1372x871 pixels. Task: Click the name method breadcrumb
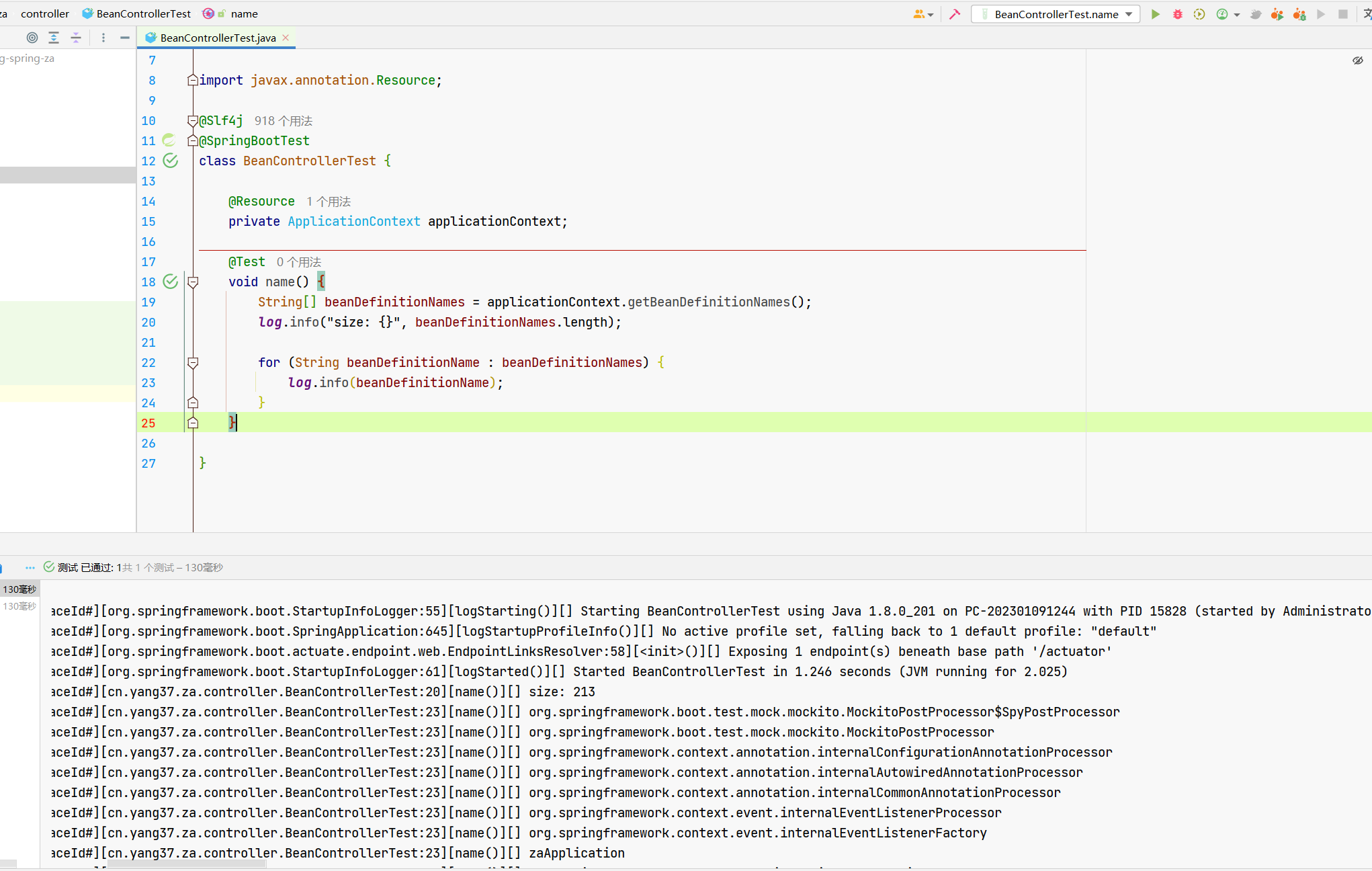[x=244, y=13]
